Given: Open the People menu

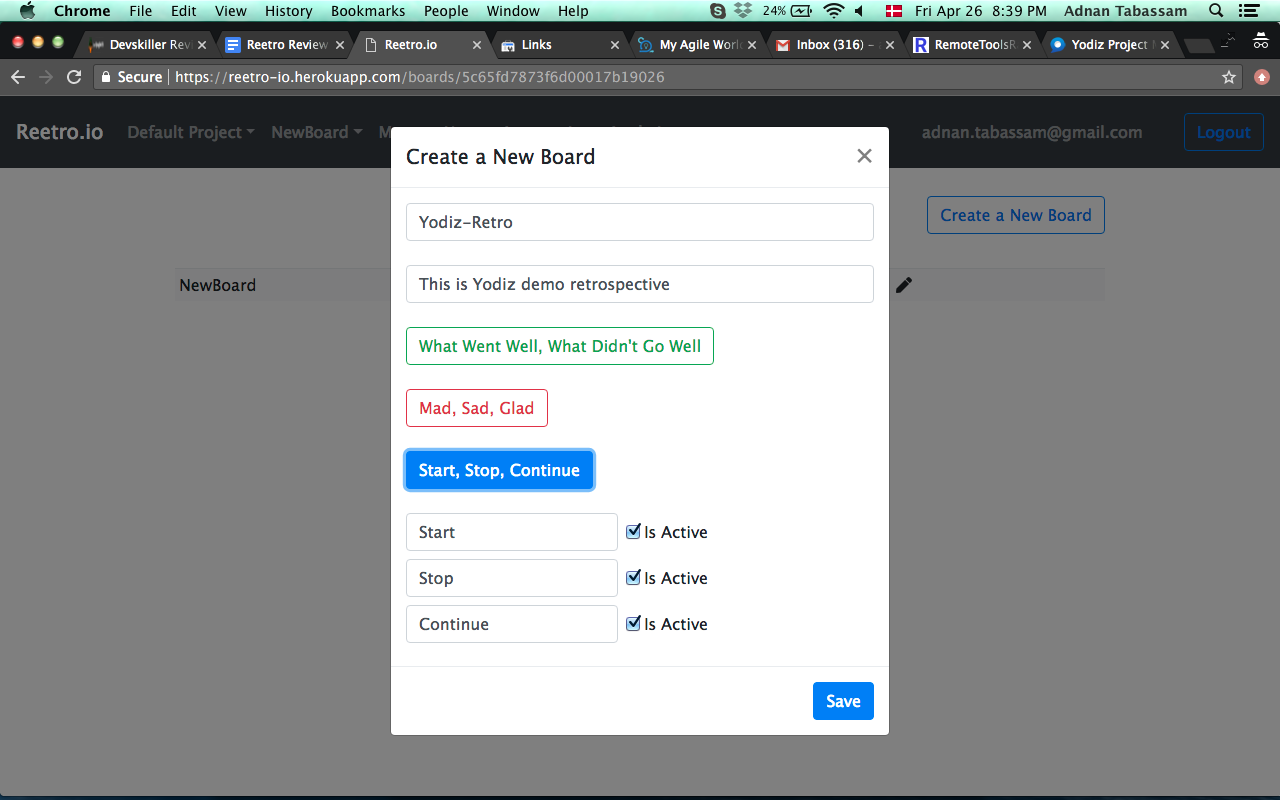Looking at the screenshot, I should click(x=446, y=11).
